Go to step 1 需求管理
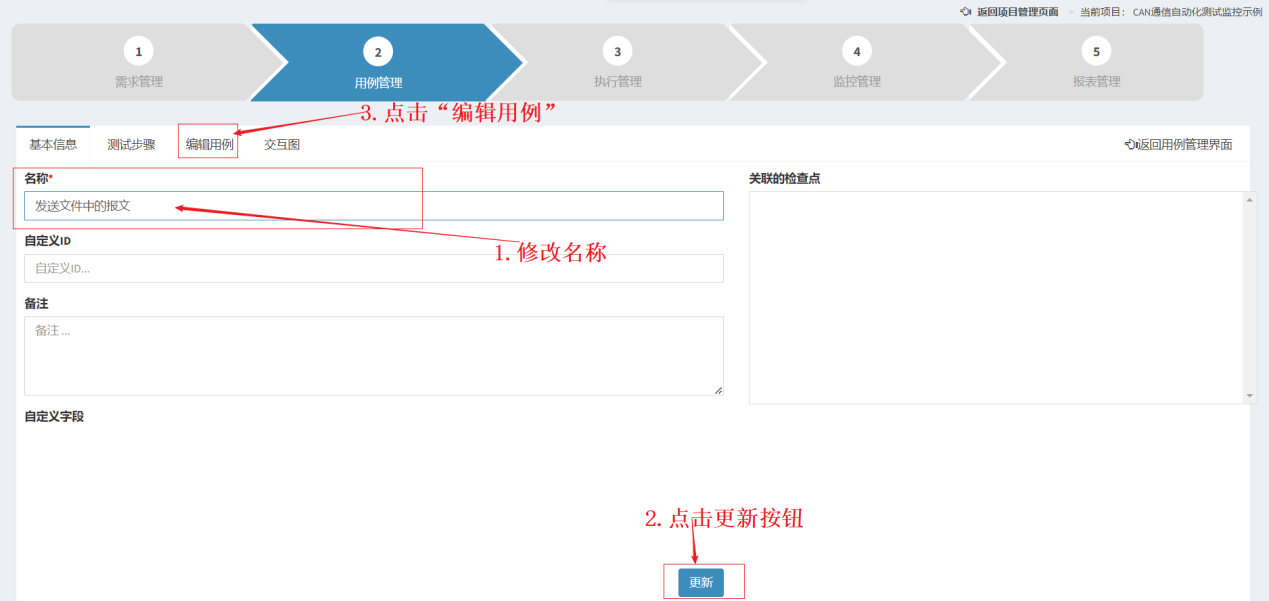1269x601 pixels. [x=138, y=62]
